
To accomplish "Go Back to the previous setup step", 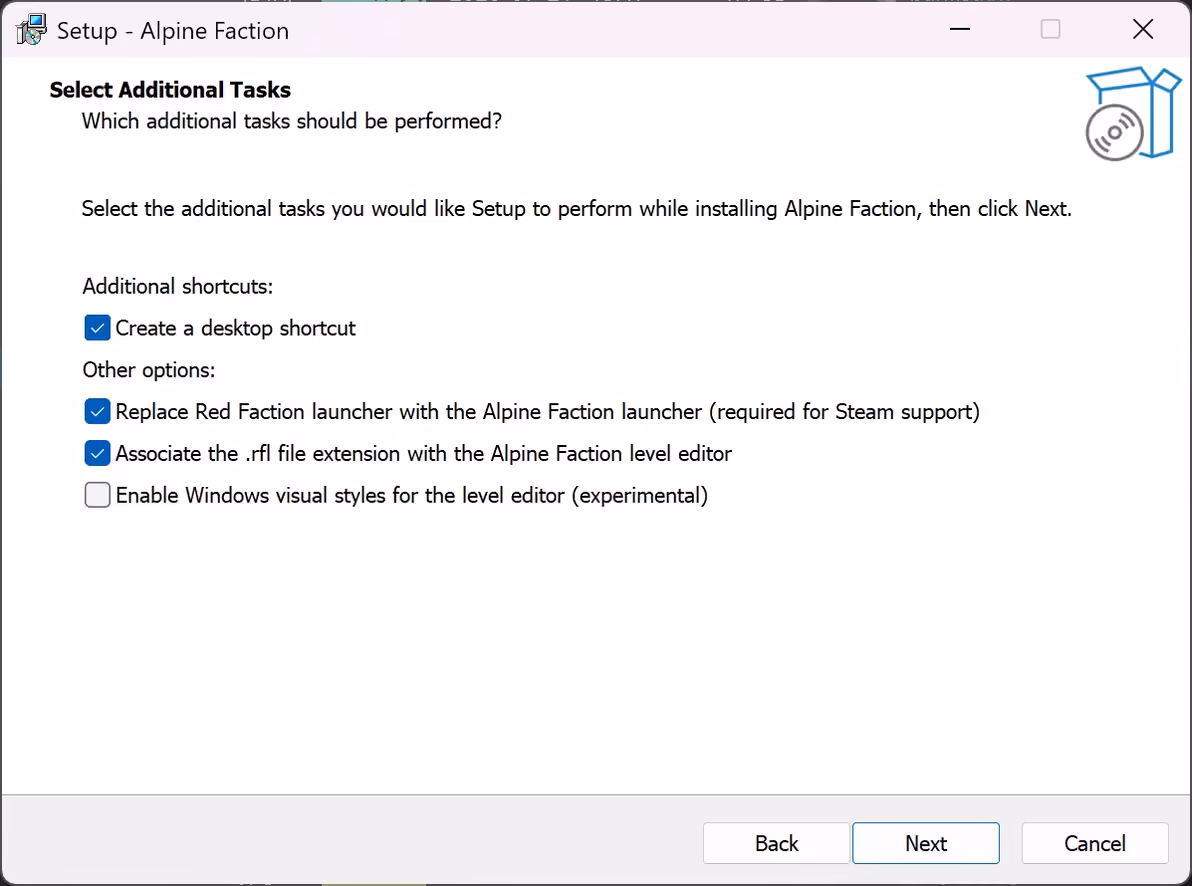I will tap(776, 843).
